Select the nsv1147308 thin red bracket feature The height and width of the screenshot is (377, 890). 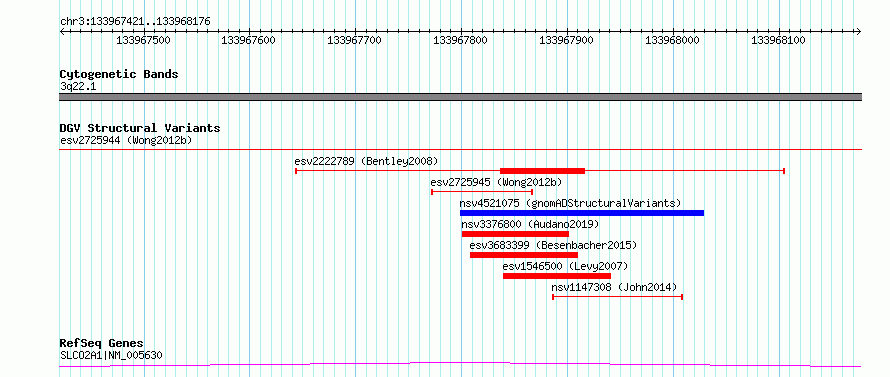pos(617,297)
